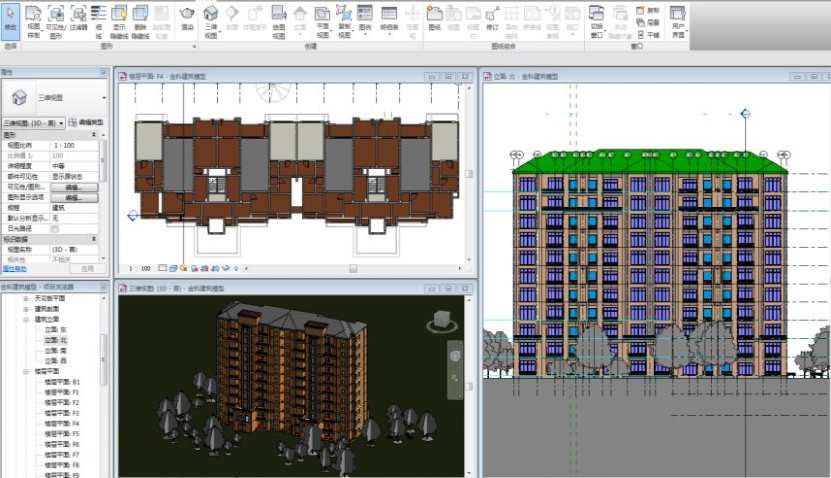Click the Properties palette vertical scrollbar
Screen dimensions: 831x478
(103, 159)
